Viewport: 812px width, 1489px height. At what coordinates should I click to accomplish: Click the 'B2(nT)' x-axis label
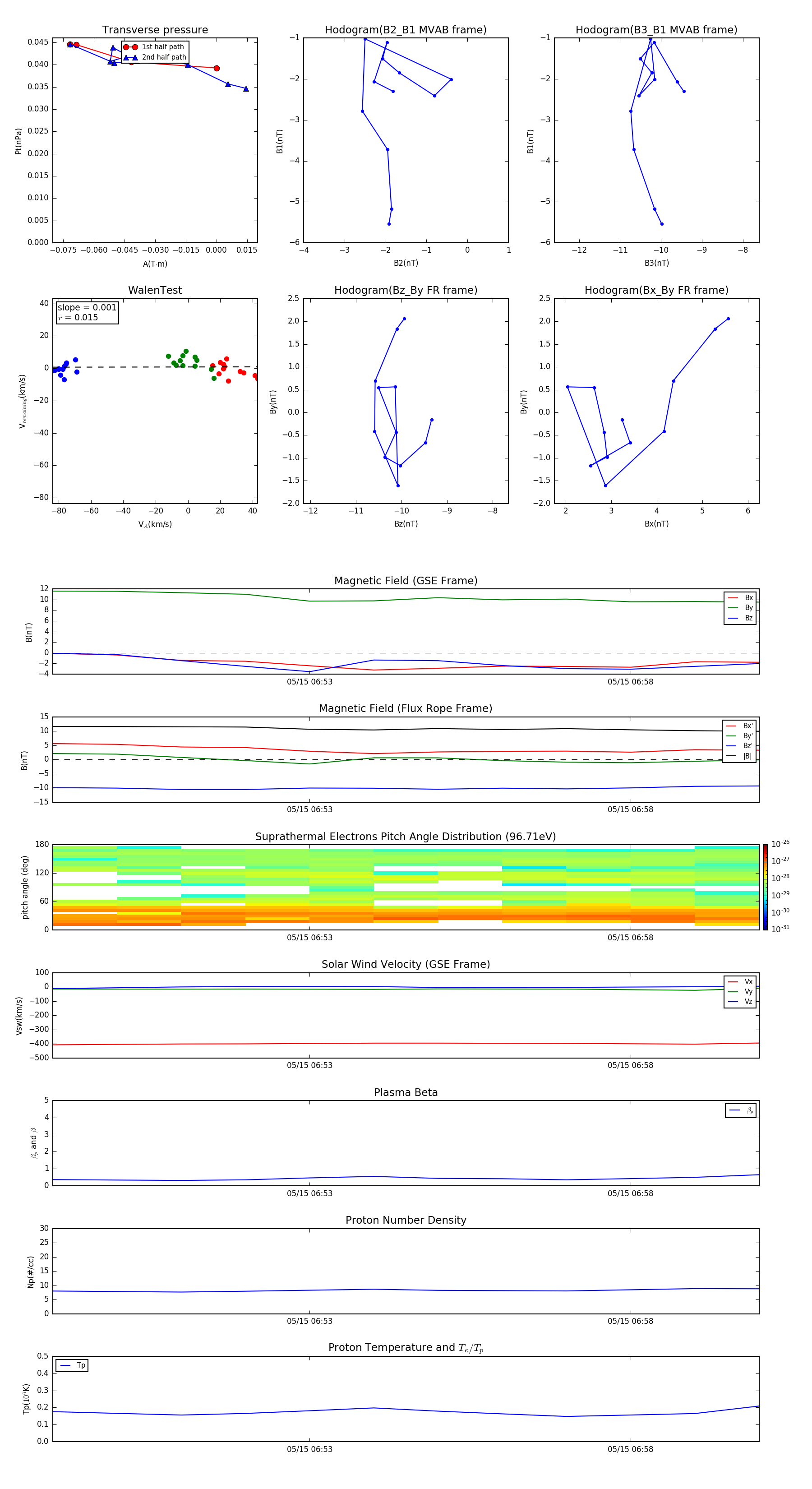click(406, 263)
